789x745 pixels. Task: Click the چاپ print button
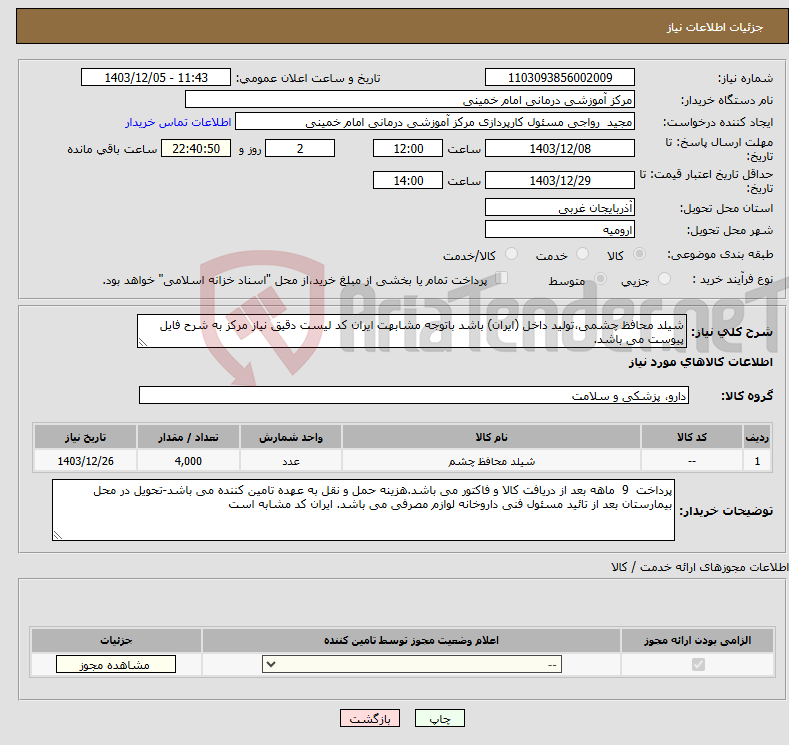[440, 718]
